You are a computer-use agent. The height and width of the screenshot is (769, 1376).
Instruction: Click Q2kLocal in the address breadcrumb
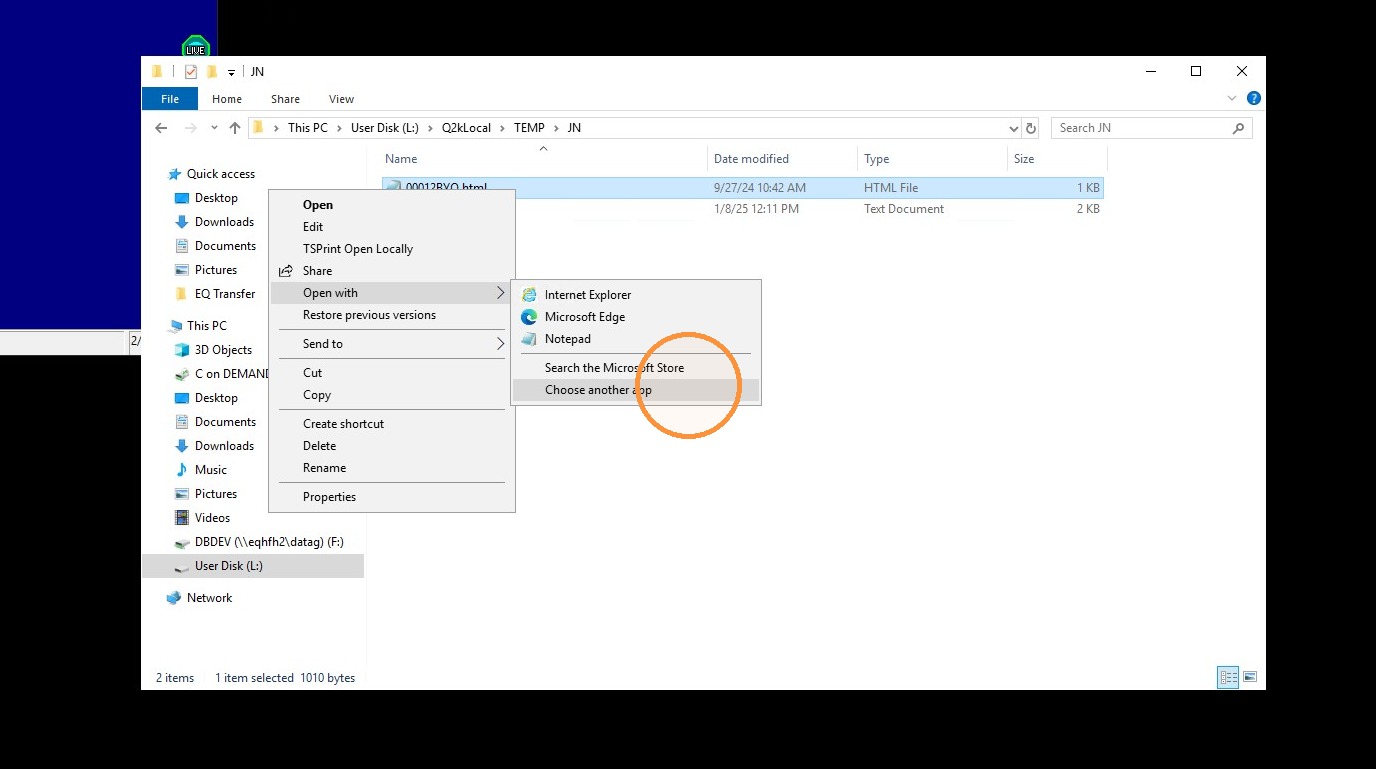pos(466,128)
